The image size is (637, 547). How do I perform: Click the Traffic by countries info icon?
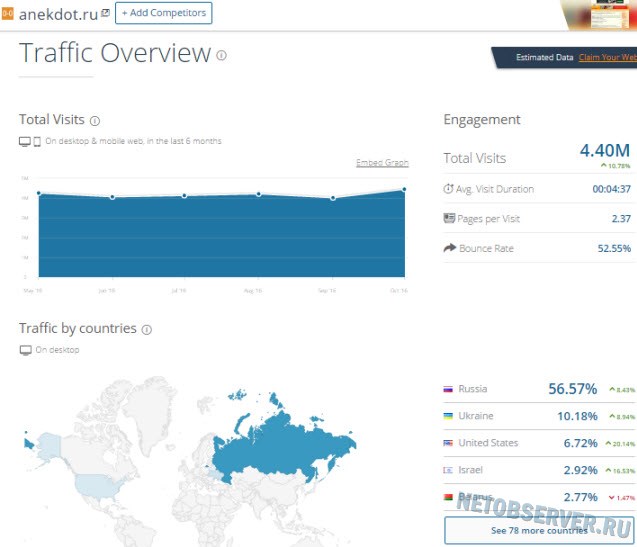tap(146, 330)
